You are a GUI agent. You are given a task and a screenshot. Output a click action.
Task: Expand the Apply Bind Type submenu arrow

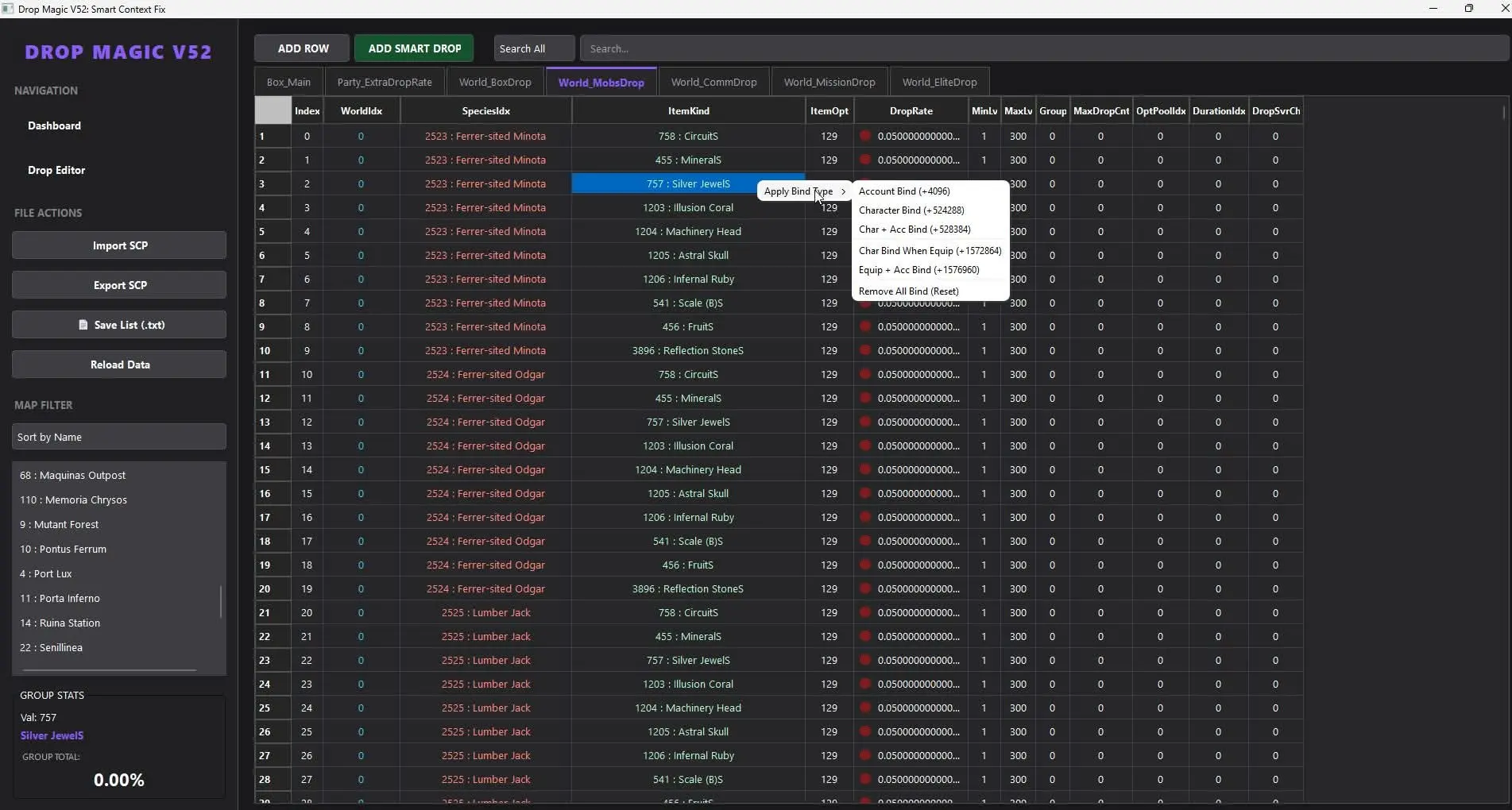(843, 191)
